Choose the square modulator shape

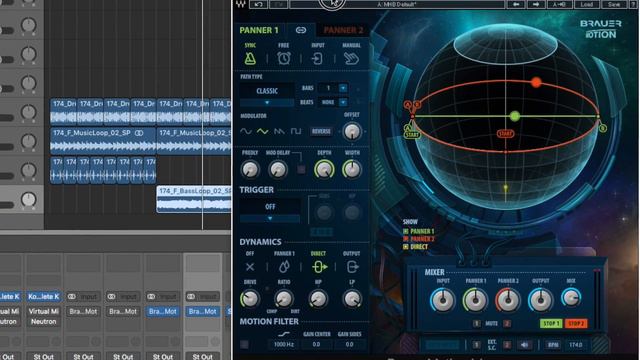point(296,131)
